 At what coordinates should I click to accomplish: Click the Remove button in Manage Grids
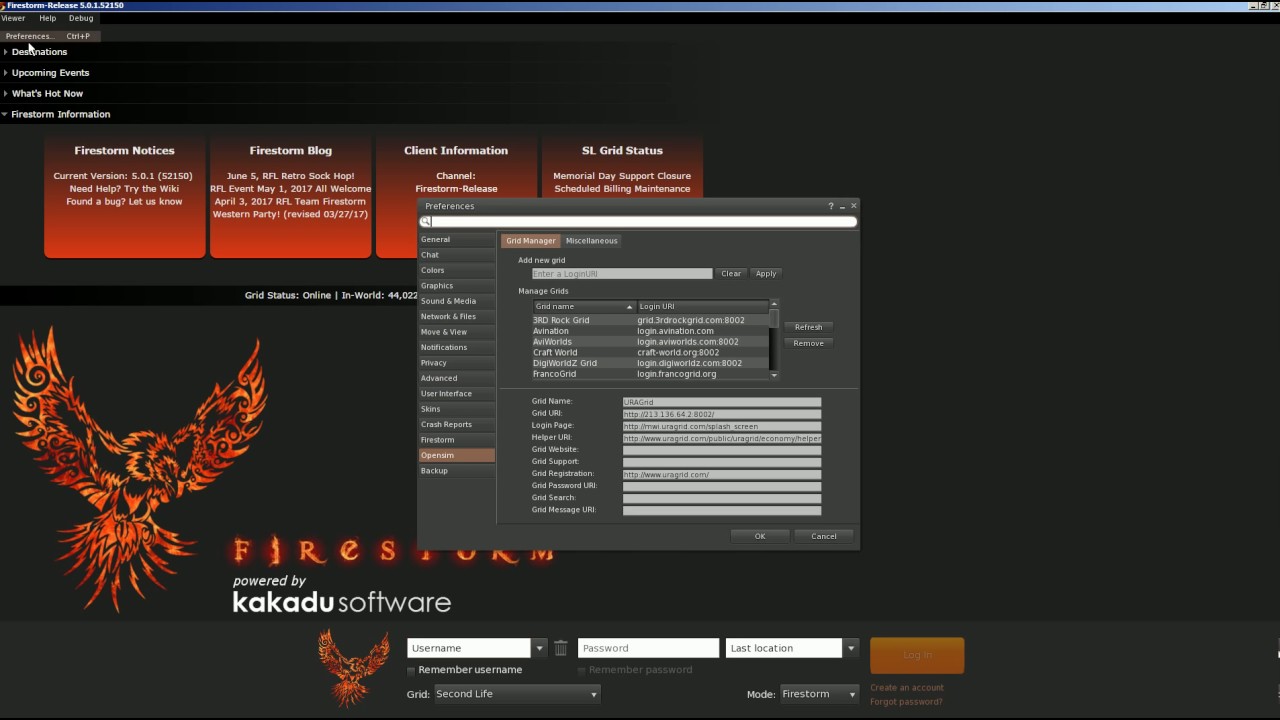point(809,343)
